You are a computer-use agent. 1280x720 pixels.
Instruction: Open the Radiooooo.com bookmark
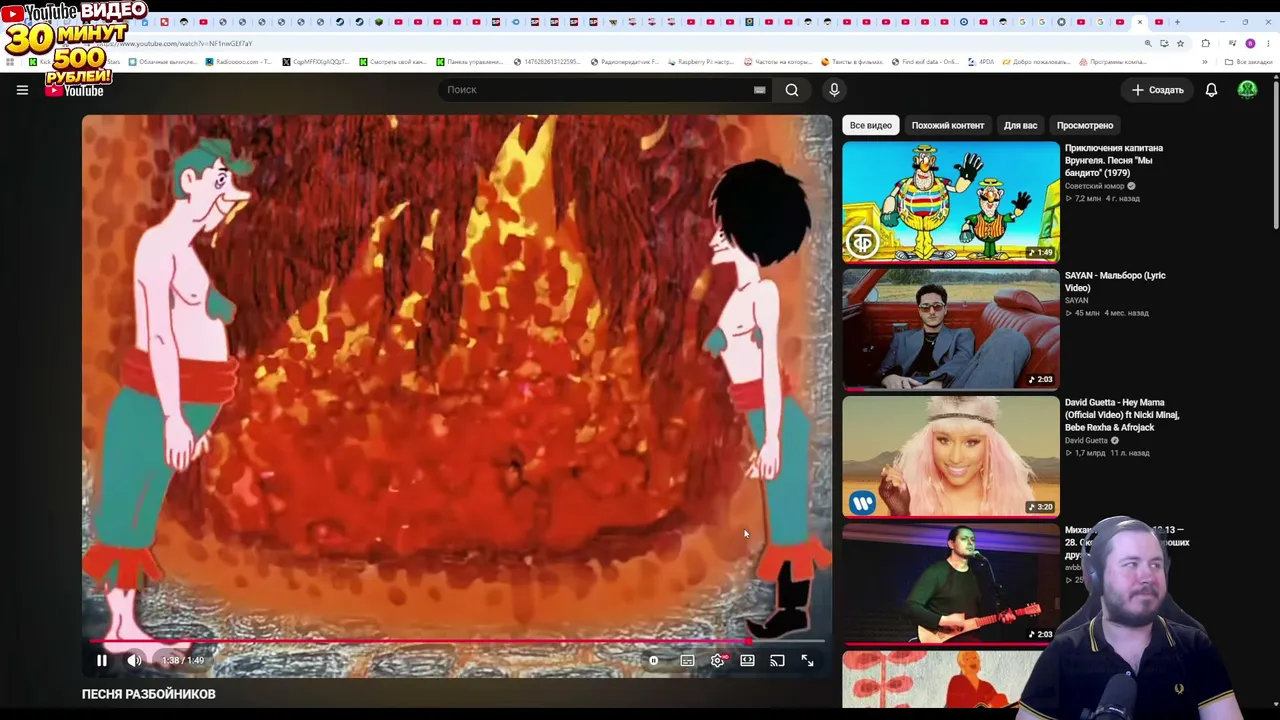(x=237, y=62)
